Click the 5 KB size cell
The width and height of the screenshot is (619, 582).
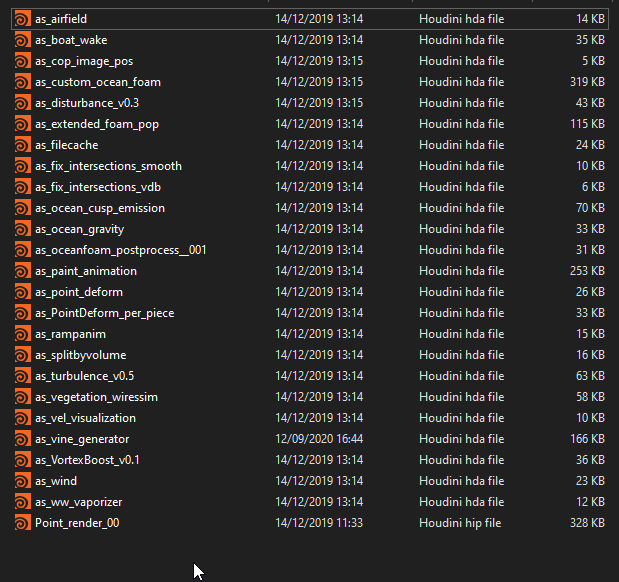593,61
